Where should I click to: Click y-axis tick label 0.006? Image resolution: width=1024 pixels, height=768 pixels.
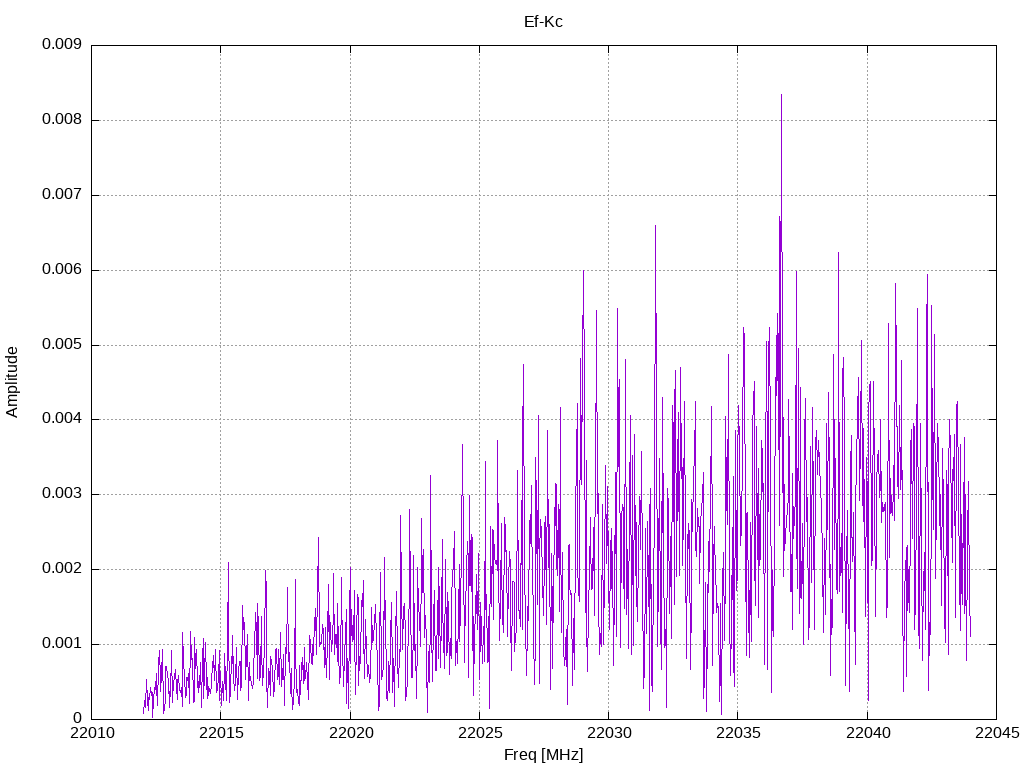point(62,269)
